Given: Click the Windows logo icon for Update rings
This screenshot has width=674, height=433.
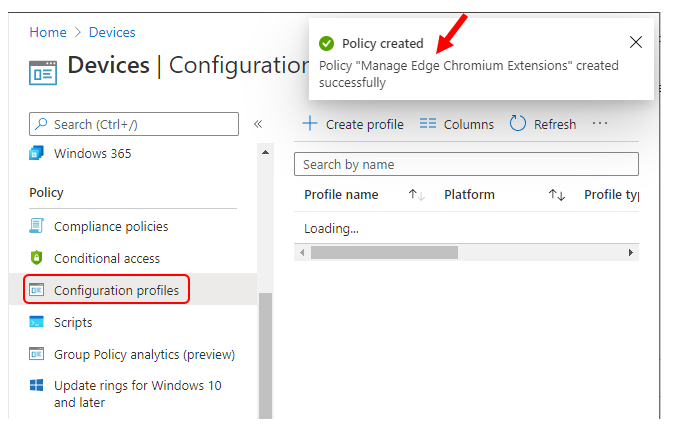Looking at the screenshot, I should [x=37, y=385].
